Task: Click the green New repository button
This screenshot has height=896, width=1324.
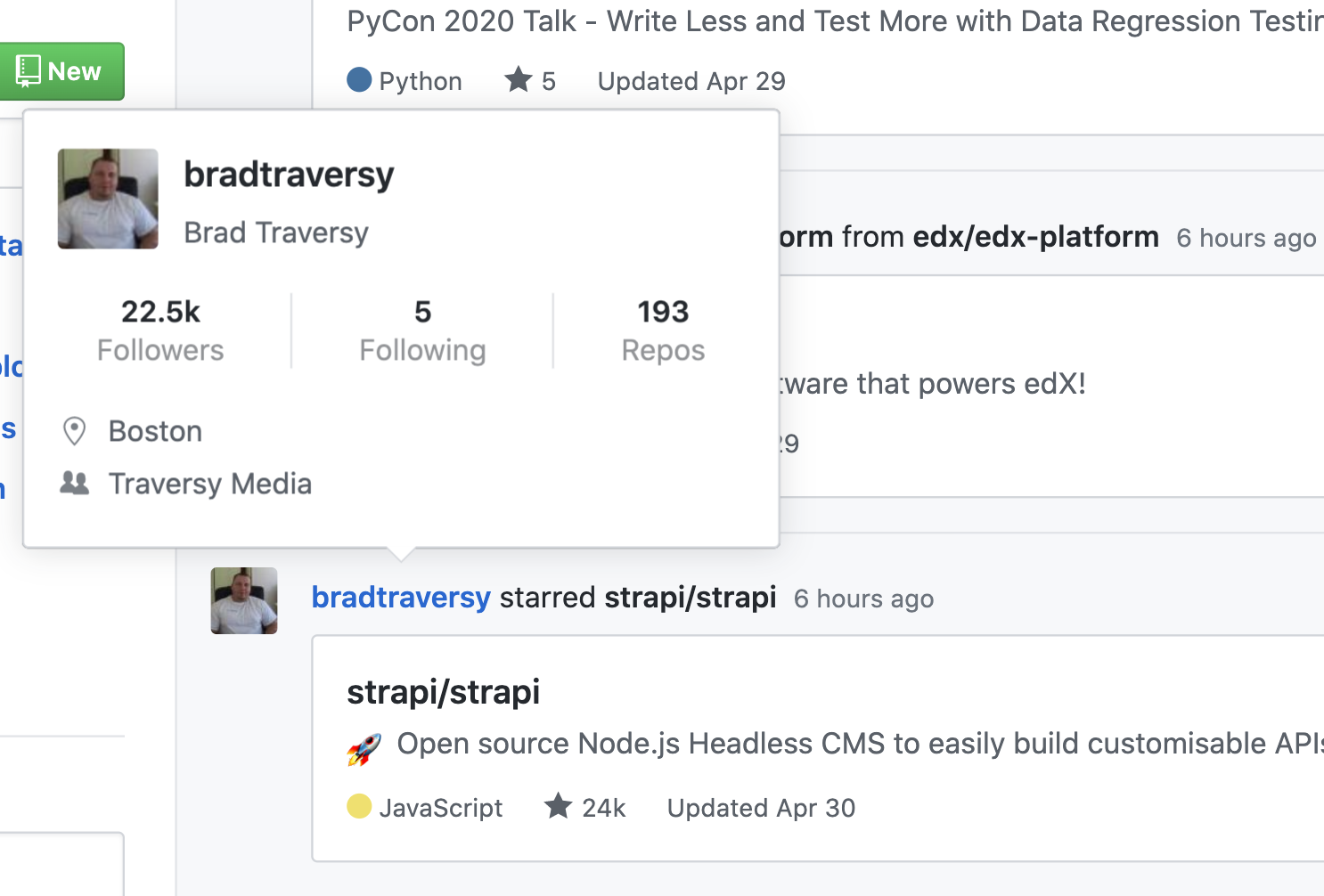Action: tap(61, 71)
